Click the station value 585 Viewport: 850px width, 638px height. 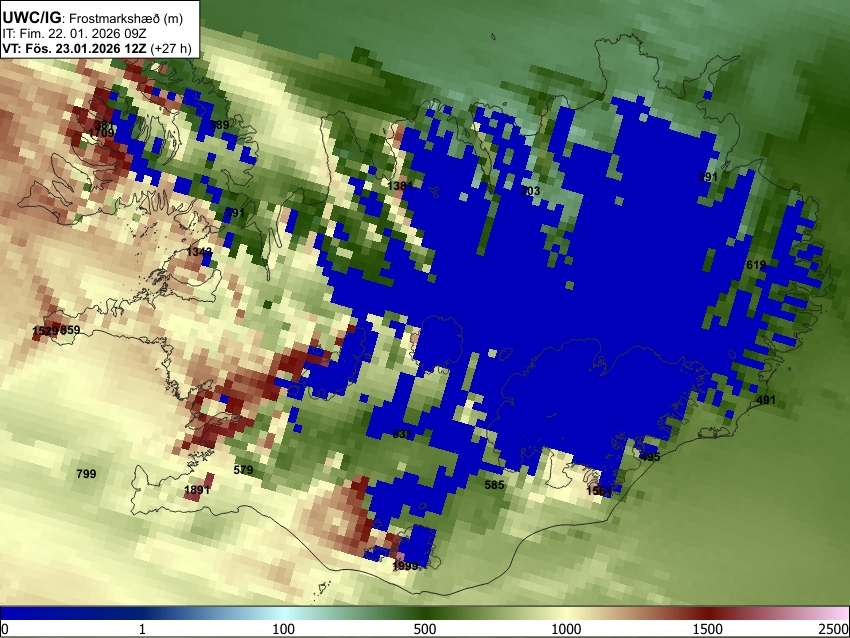pyautogui.click(x=494, y=485)
